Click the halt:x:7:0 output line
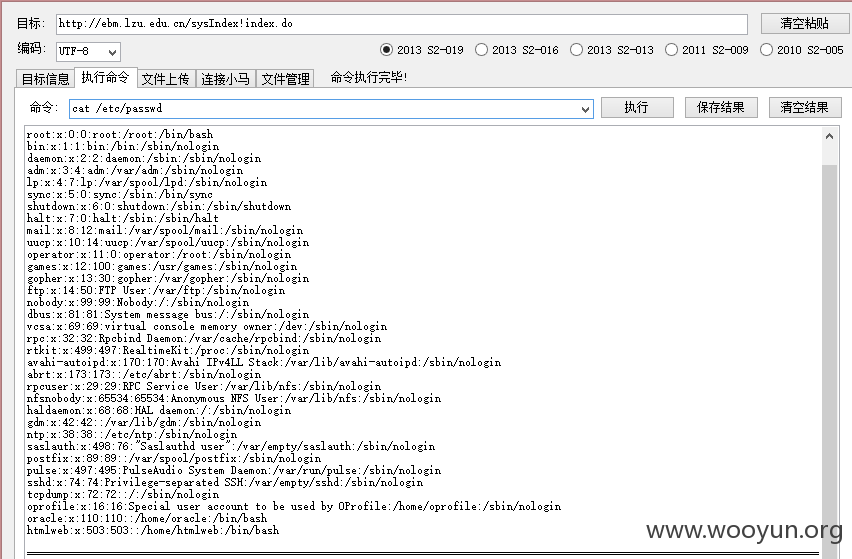Screen dimensions: 852x559 point(123,218)
